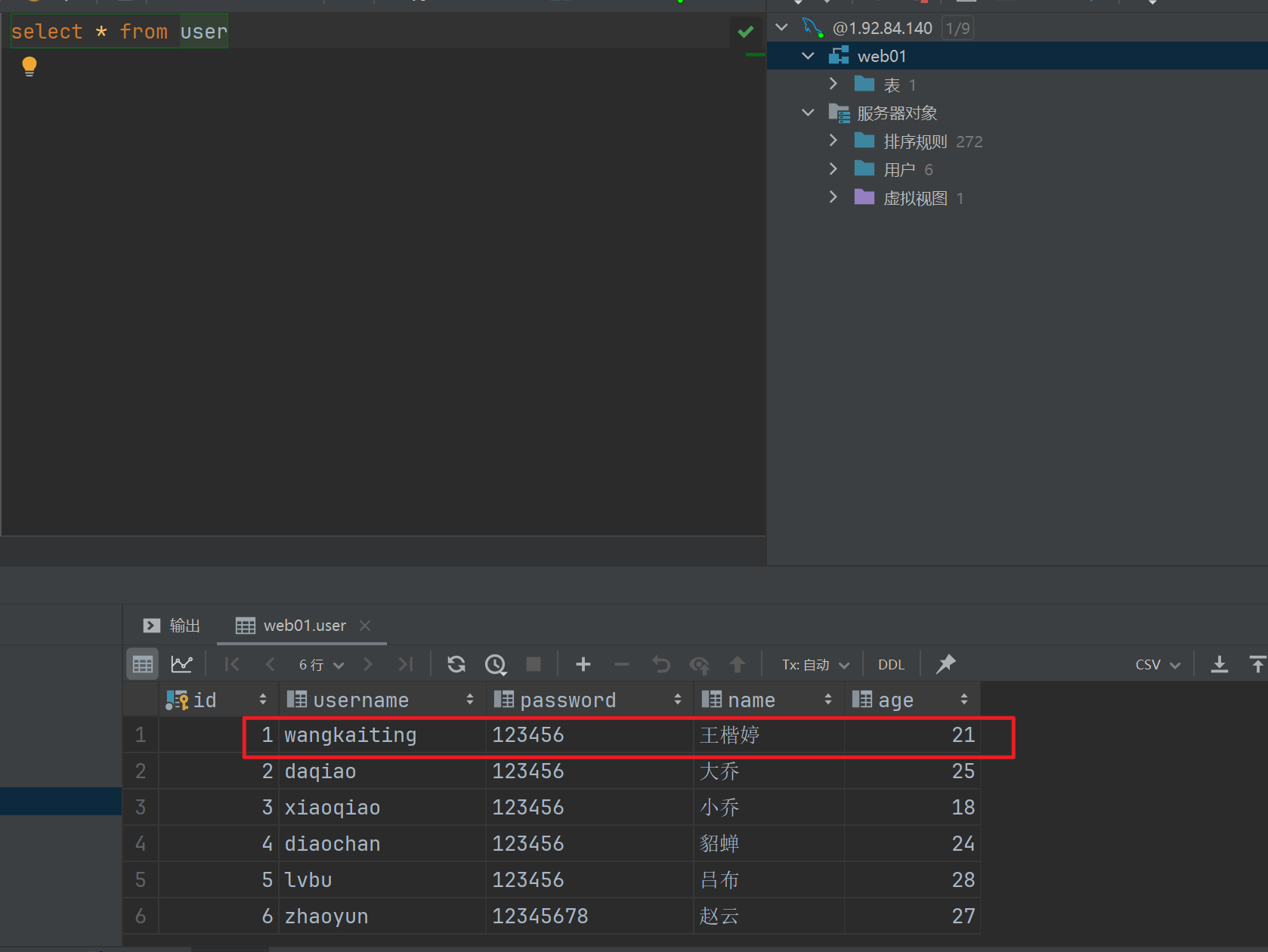This screenshot has width=1268, height=952.
Task: Click the reload data refresh icon
Action: tap(456, 664)
